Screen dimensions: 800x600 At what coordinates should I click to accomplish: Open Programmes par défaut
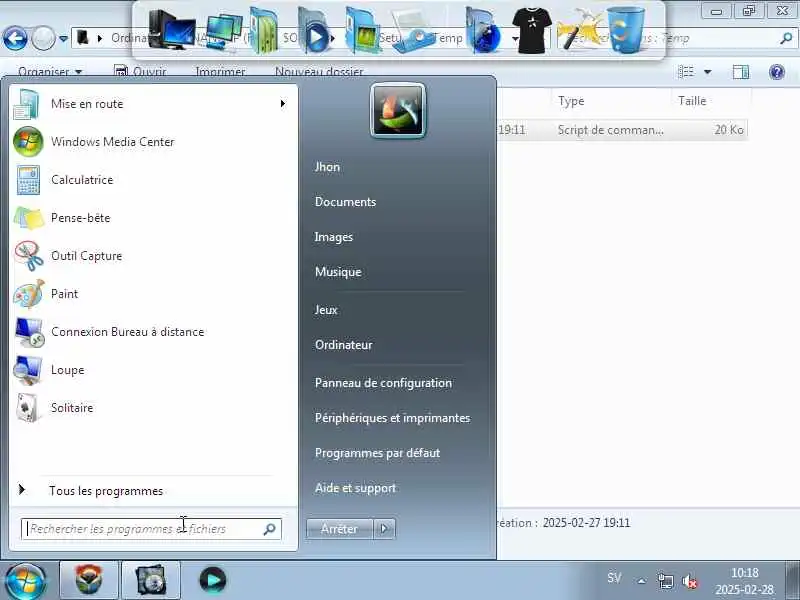pyautogui.click(x=378, y=453)
